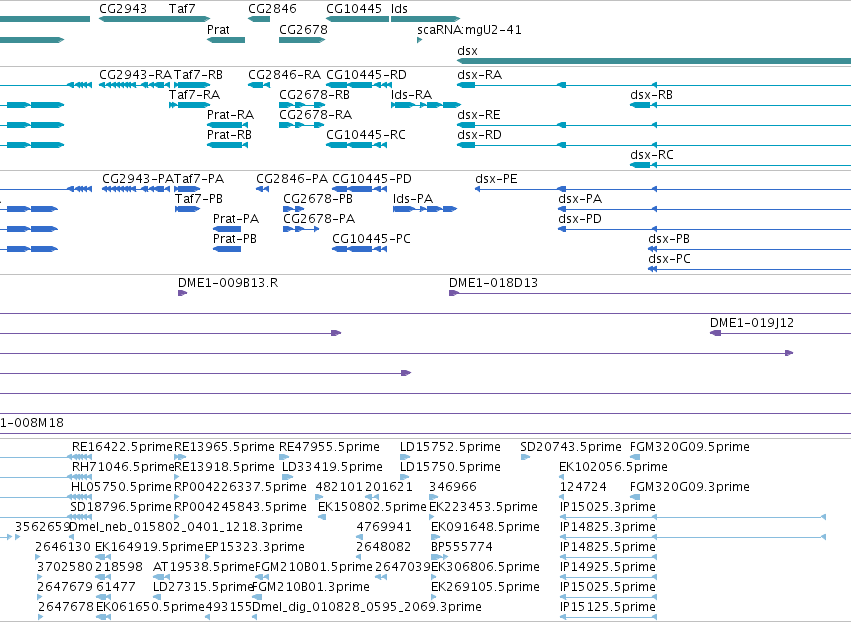Click the FGM320G09.3prime EST label
The image size is (851, 622).
690,487
